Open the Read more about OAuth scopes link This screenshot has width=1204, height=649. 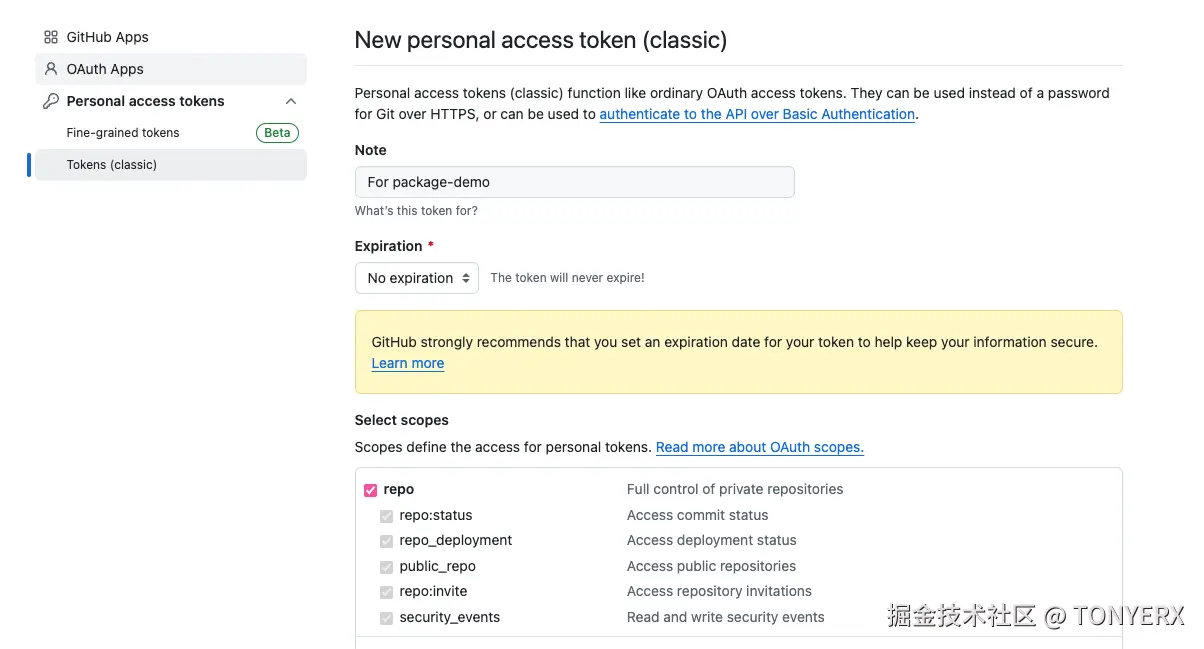point(759,447)
